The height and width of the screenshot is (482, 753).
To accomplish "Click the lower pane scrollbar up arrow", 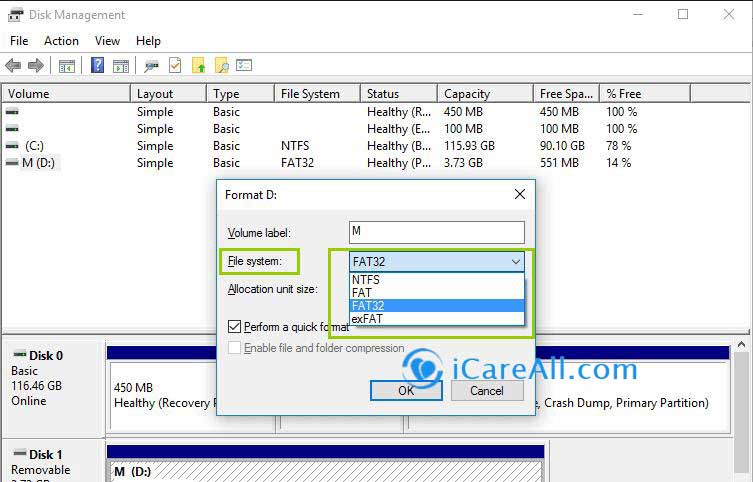I will point(741,345).
